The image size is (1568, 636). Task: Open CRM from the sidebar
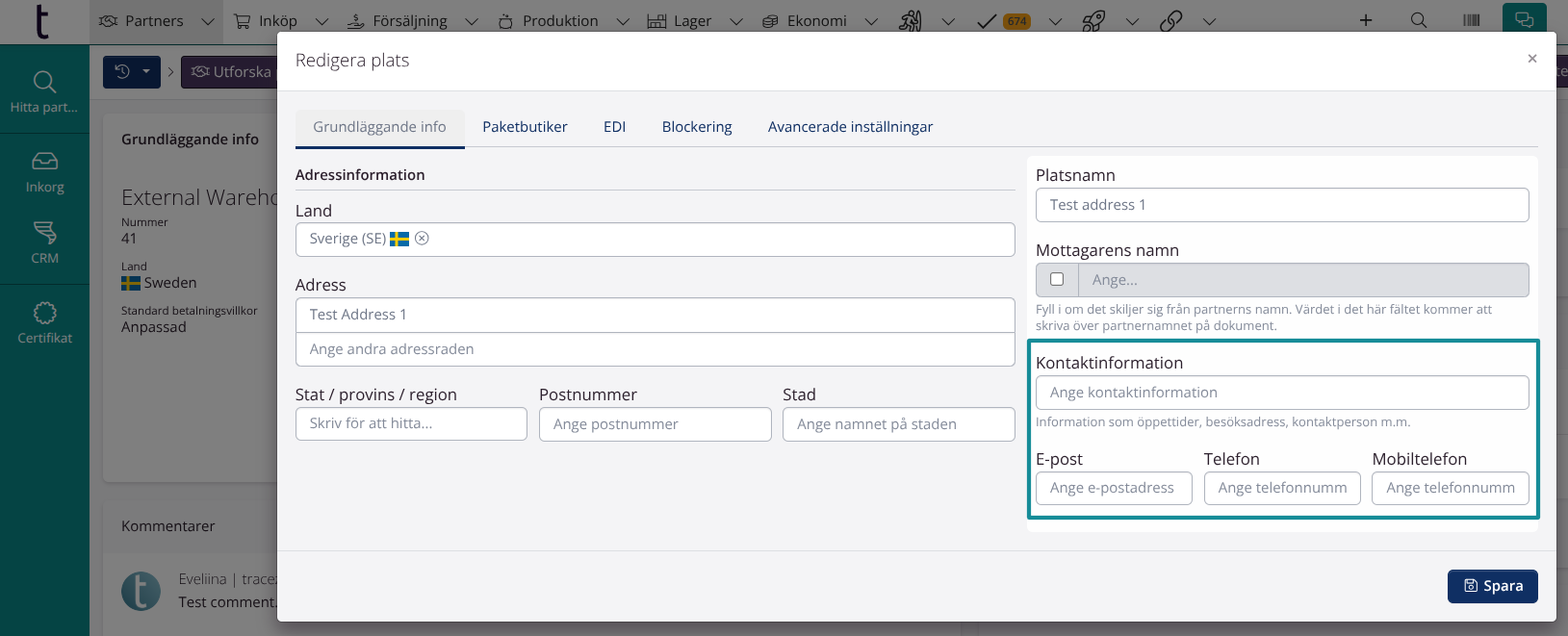point(44,242)
